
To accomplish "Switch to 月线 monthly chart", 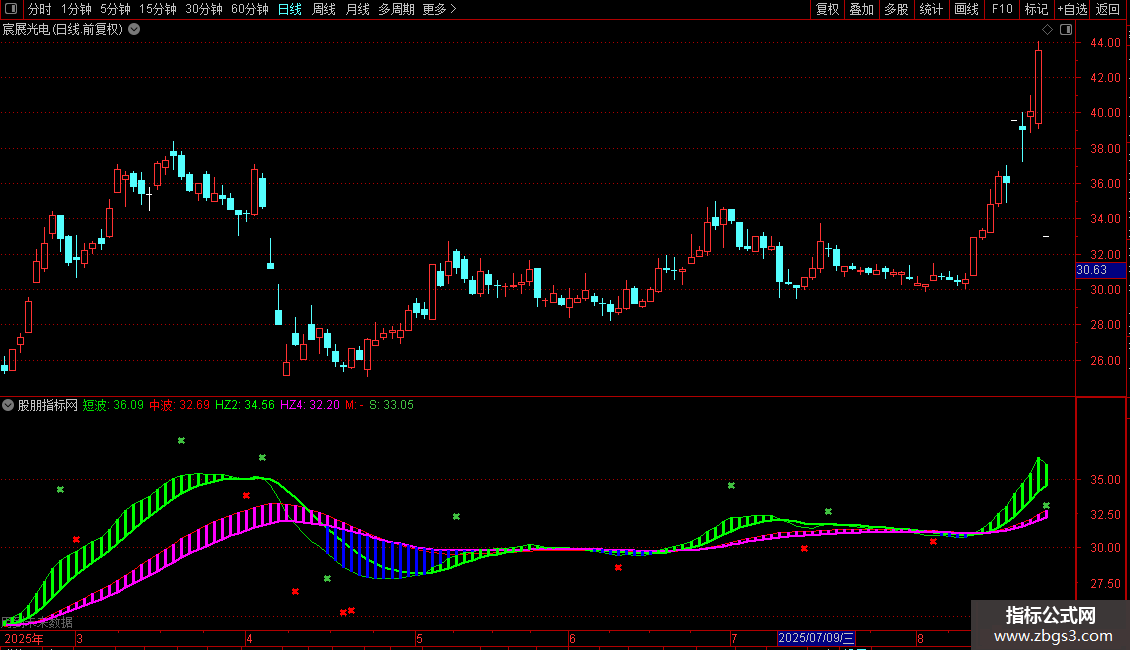I will point(357,9).
